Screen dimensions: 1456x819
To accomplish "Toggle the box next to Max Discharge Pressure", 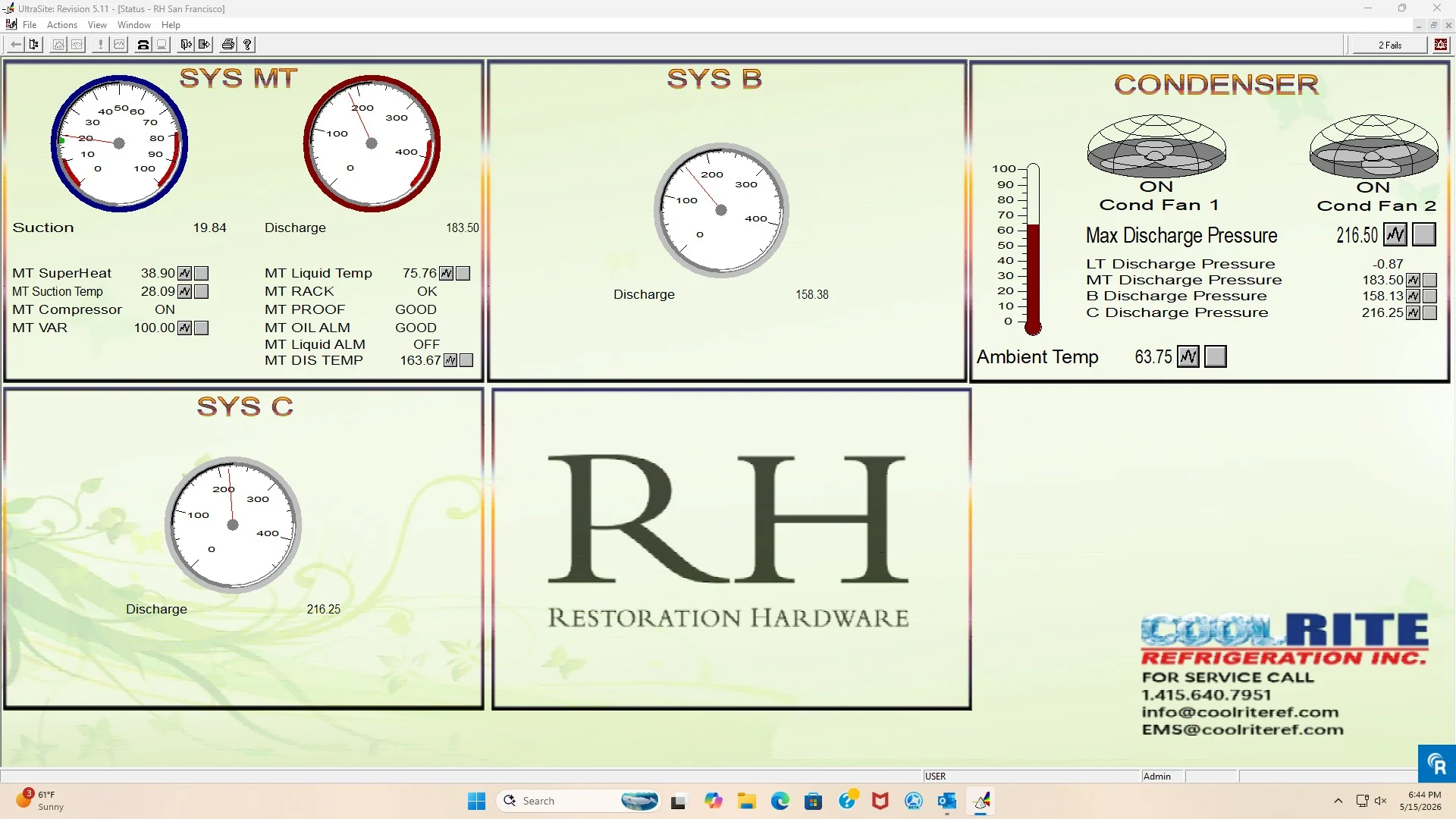I will click(x=1424, y=235).
